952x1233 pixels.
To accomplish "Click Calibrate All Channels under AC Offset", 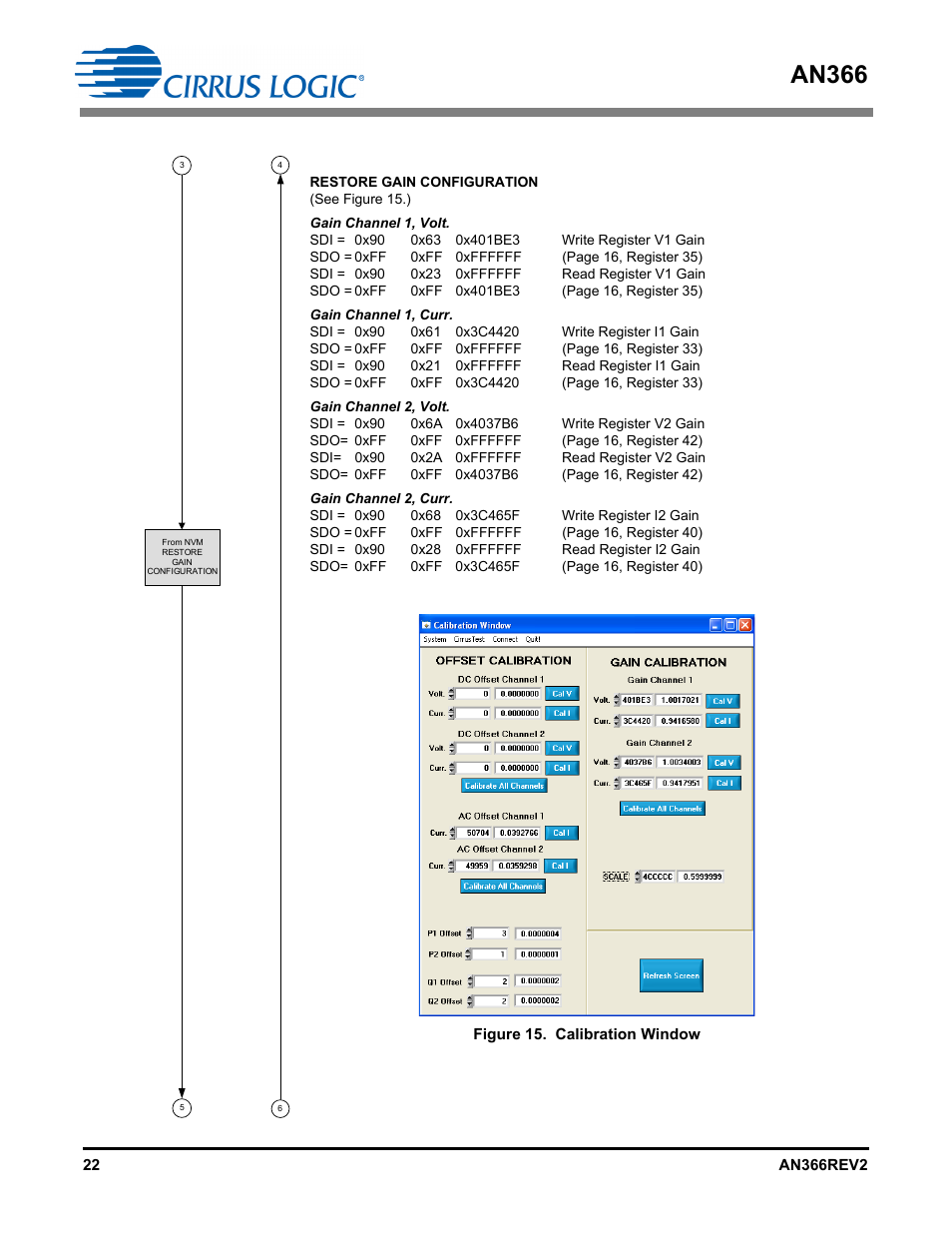I will pyautogui.click(x=503, y=886).
